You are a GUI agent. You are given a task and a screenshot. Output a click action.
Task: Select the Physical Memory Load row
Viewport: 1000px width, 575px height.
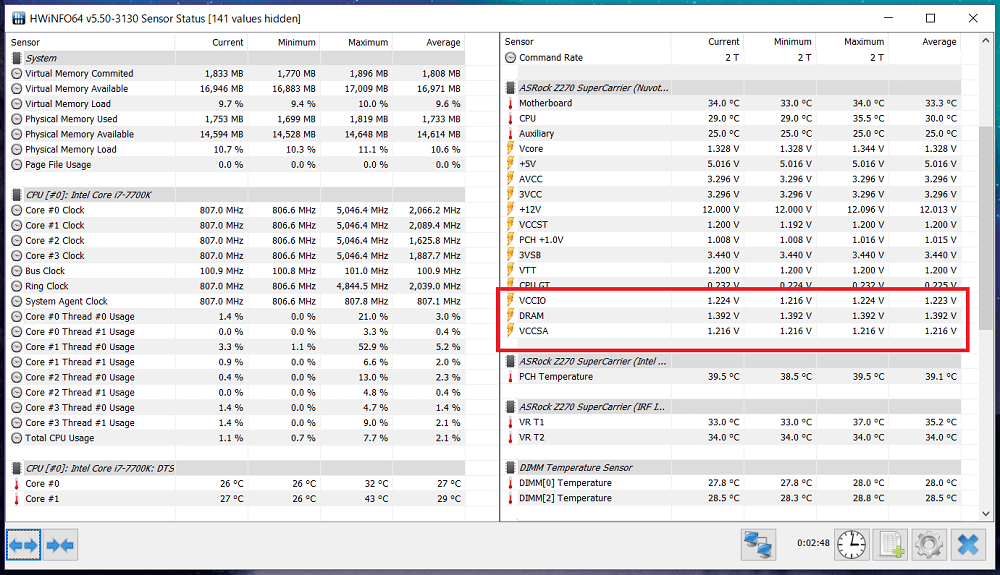[x=237, y=149]
